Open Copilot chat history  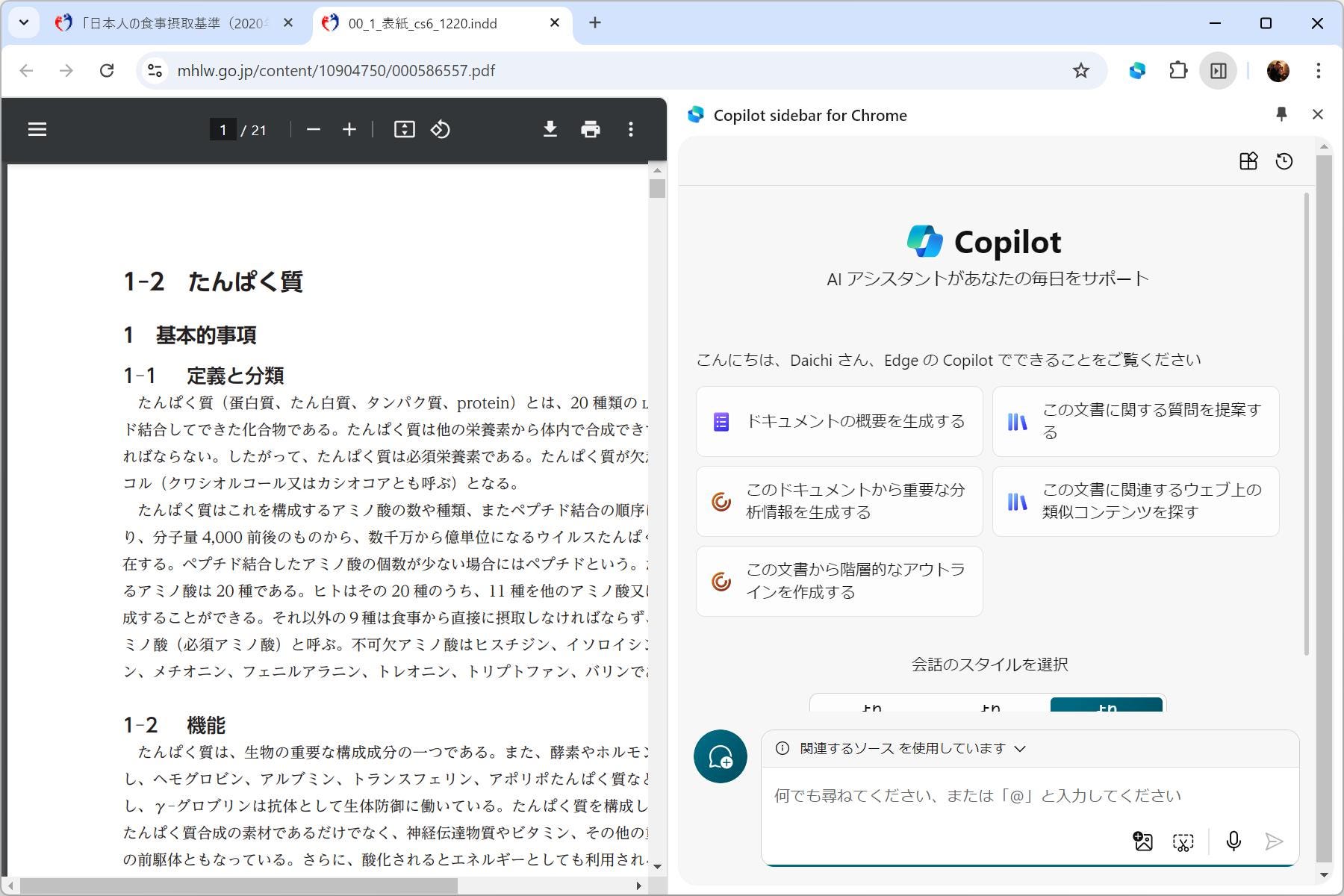pyautogui.click(x=1284, y=161)
